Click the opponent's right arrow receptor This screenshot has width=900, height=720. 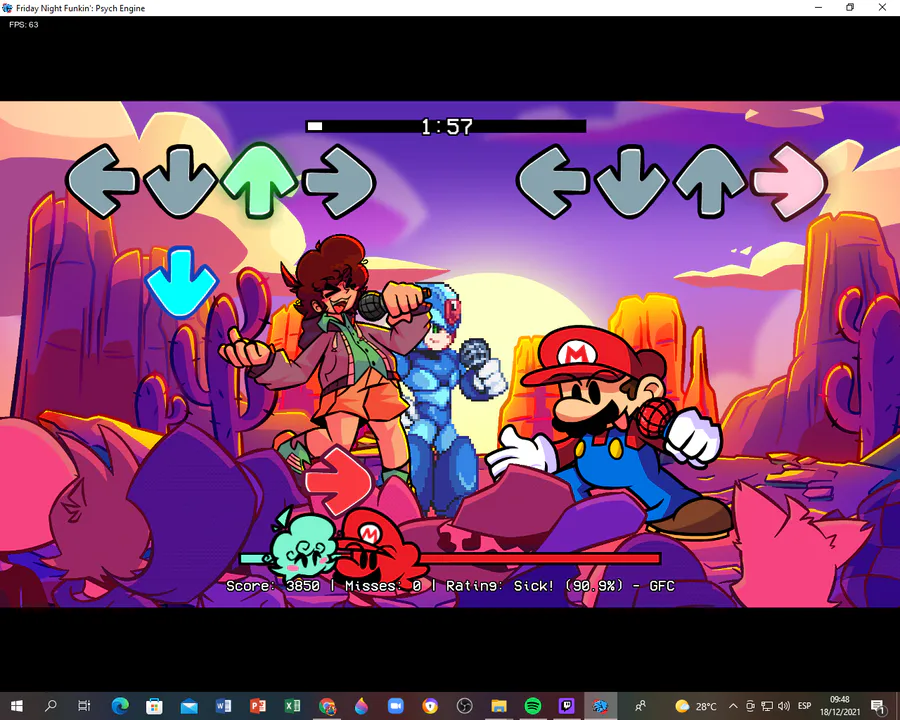339,181
